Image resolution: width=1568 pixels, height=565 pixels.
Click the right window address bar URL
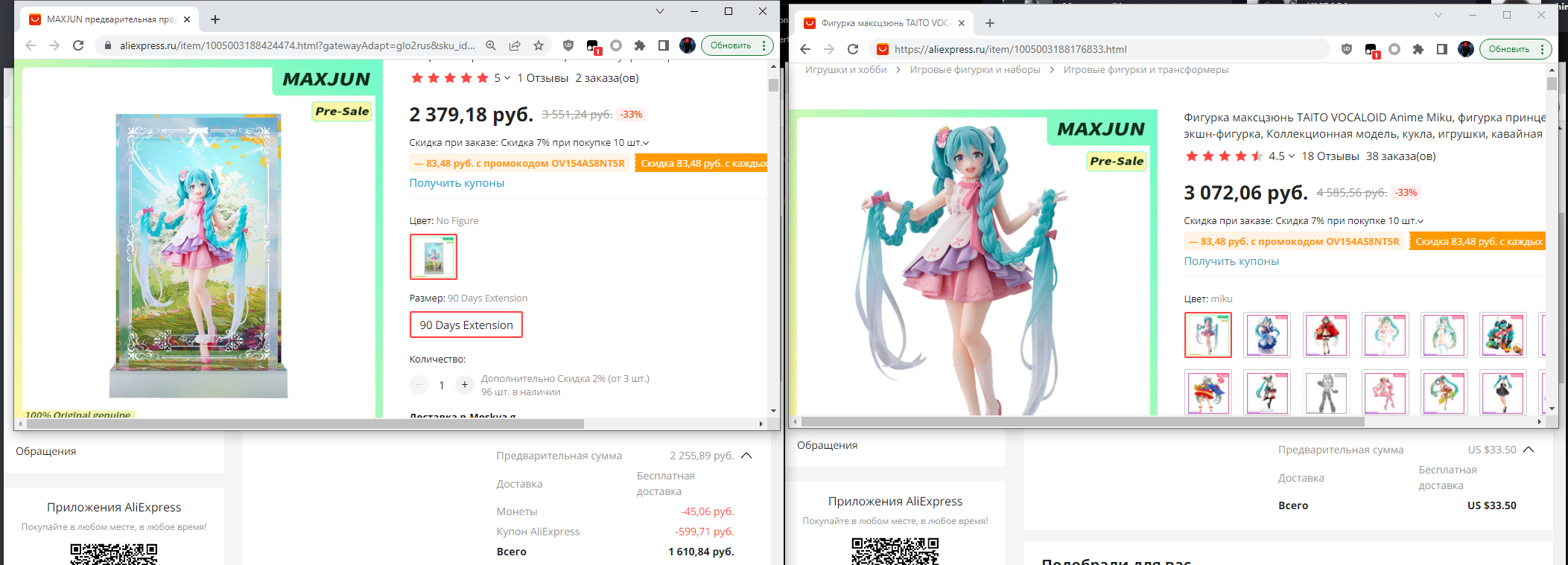coord(1011,49)
